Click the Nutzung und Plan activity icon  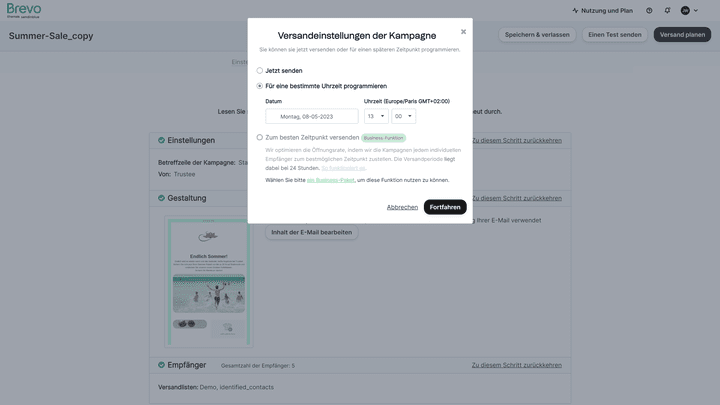click(x=575, y=11)
